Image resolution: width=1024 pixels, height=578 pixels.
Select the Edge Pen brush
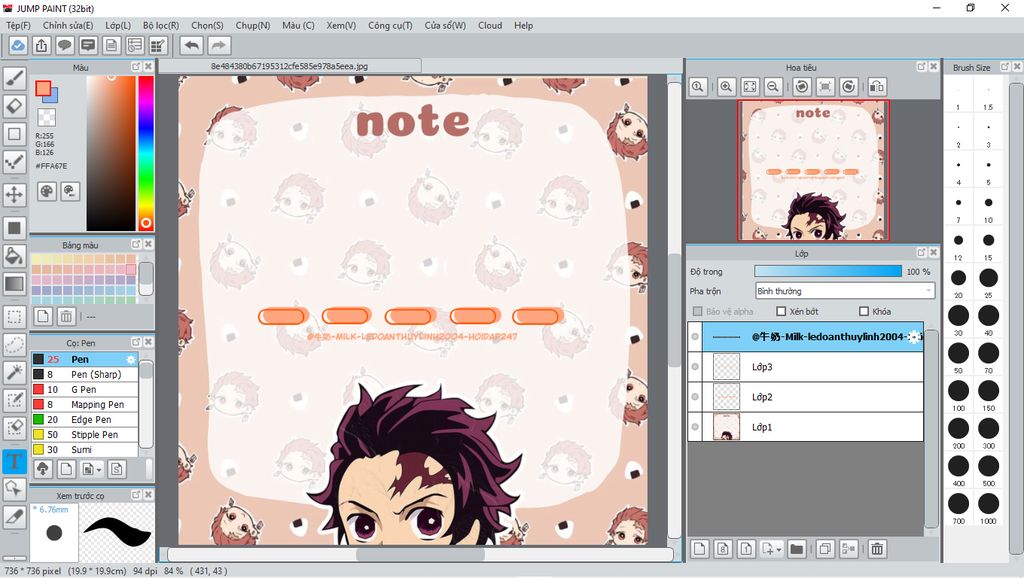point(85,419)
